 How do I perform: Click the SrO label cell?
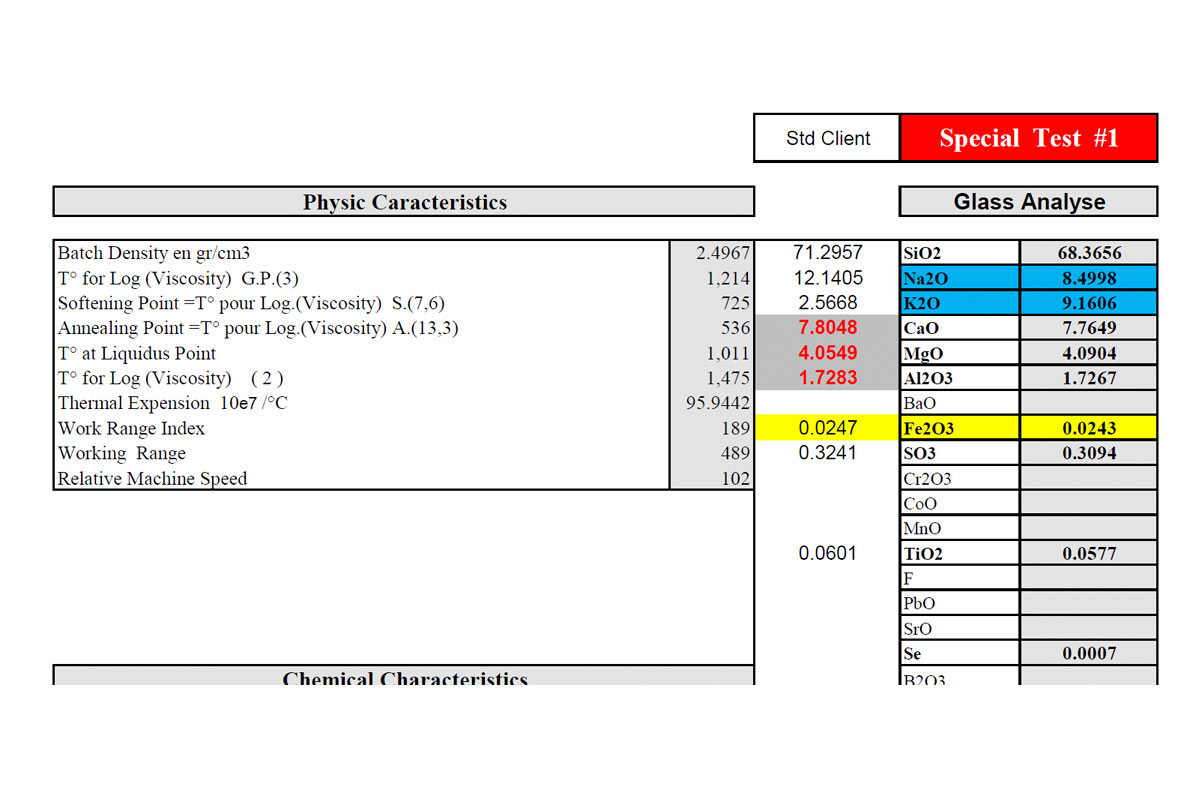[x=960, y=628]
